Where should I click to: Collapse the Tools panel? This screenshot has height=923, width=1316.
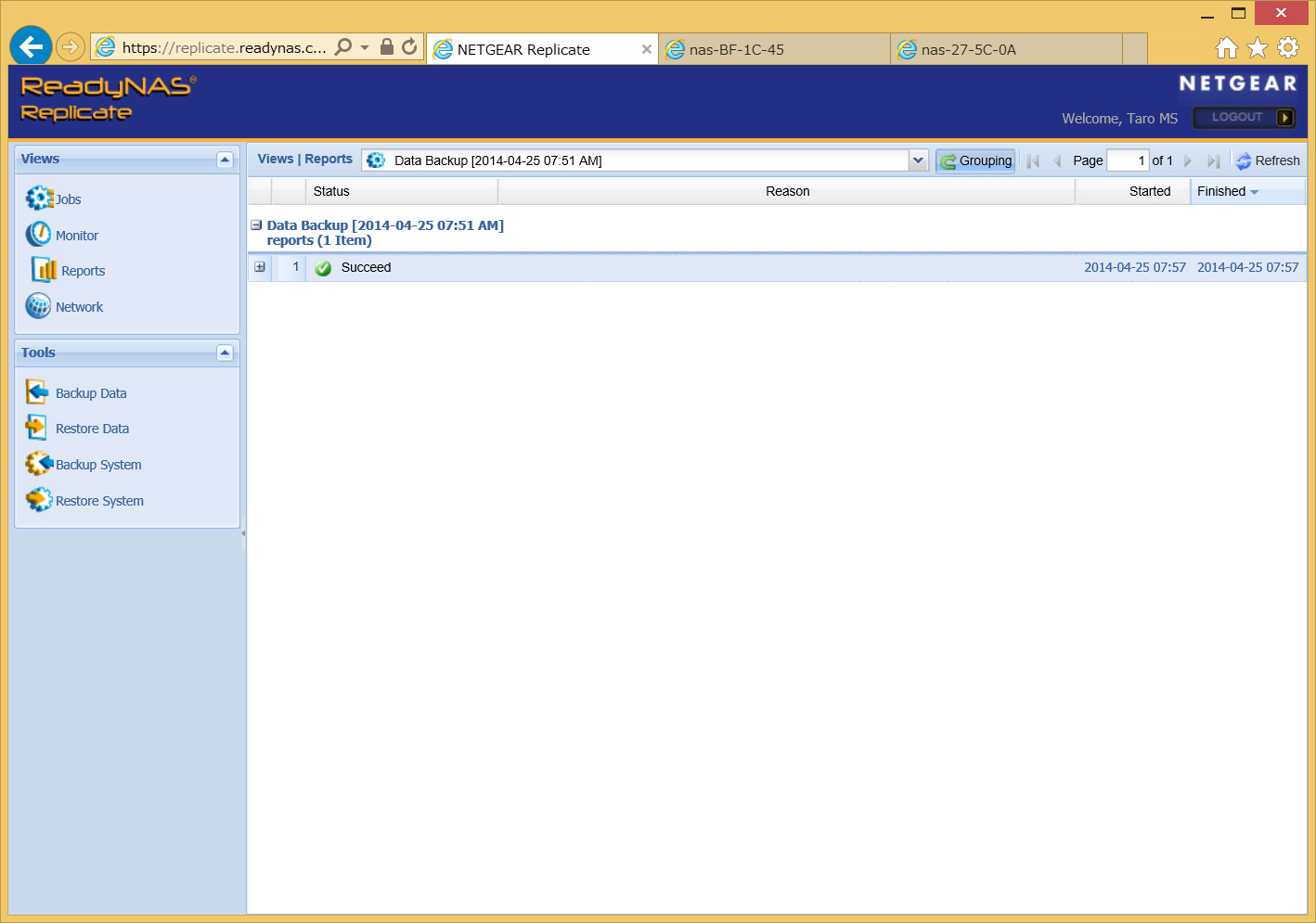(x=225, y=353)
